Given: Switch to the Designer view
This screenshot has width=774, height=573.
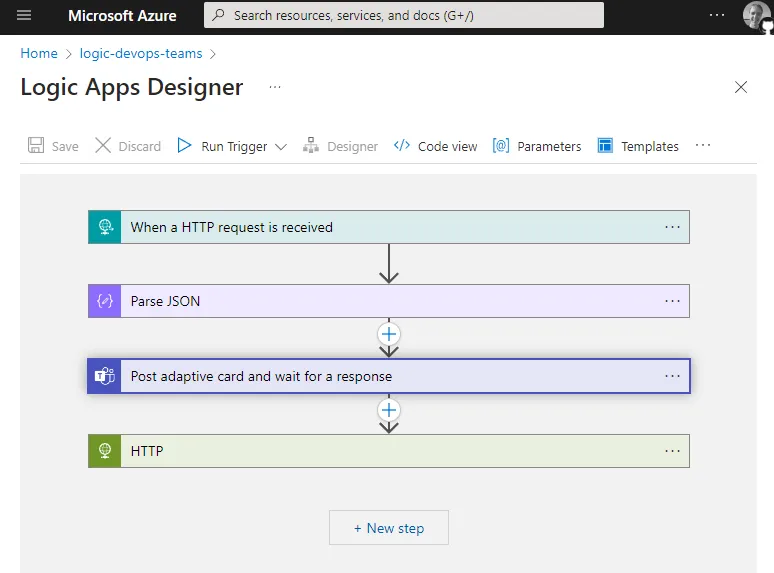Looking at the screenshot, I should pos(340,146).
